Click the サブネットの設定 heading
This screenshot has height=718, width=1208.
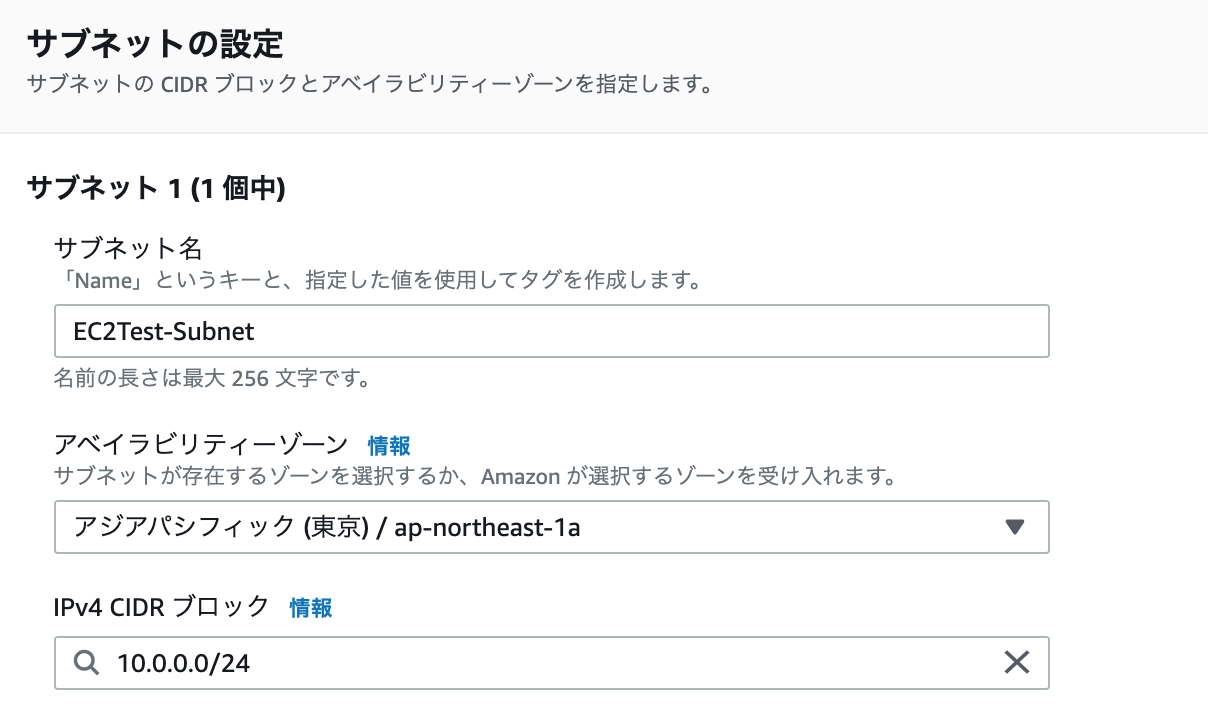[155, 44]
